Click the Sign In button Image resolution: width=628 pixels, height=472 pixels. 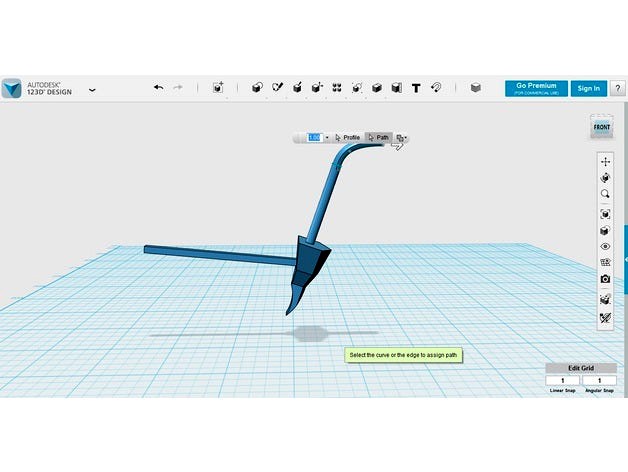[x=589, y=88]
